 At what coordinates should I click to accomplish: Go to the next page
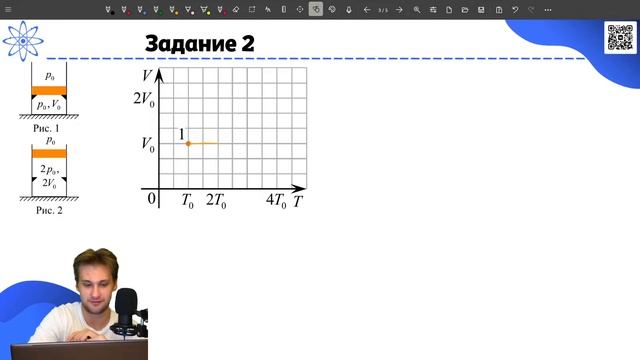[x=399, y=10]
